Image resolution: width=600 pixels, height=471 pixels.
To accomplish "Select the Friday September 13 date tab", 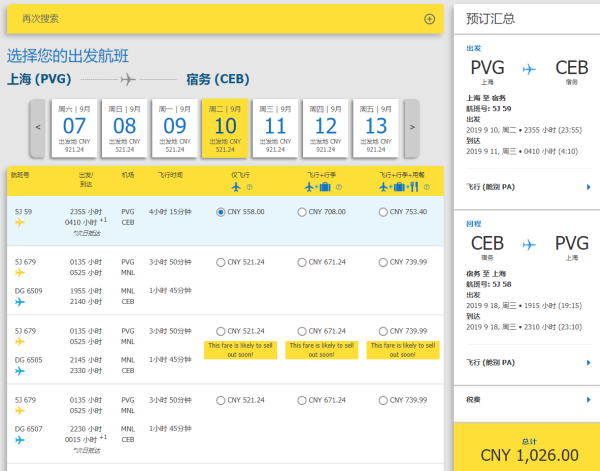I will 376,129.
